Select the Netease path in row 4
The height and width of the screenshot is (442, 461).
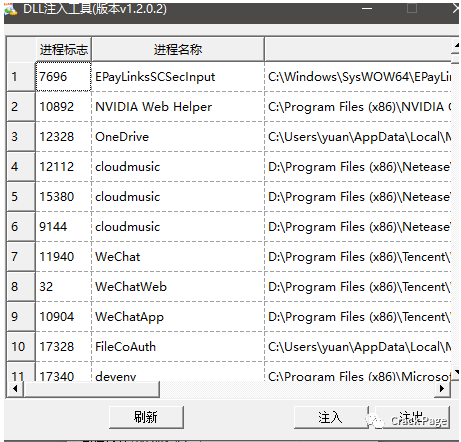pos(358,167)
